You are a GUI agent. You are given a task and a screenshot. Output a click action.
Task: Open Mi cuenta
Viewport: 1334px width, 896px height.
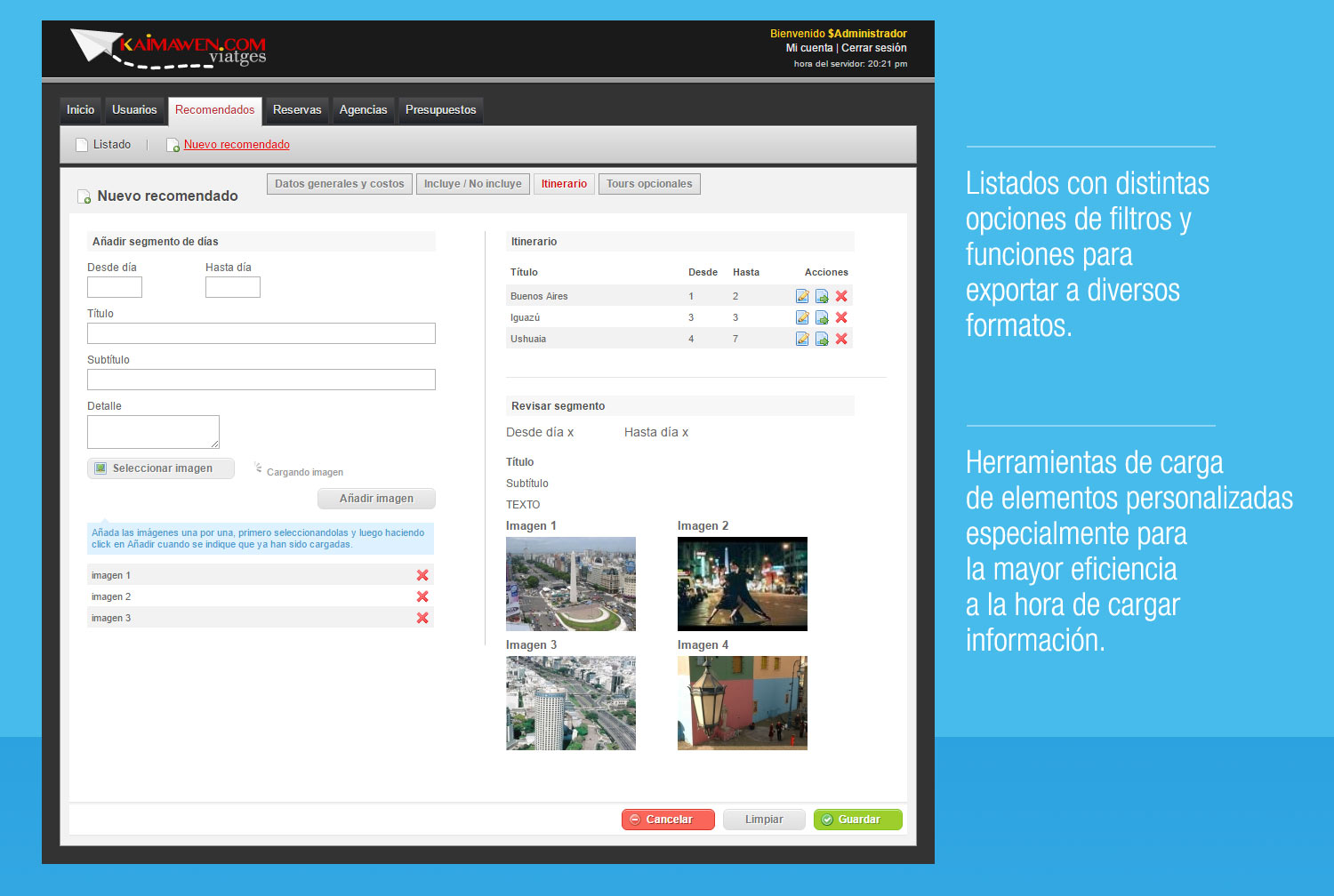point(809,48)
